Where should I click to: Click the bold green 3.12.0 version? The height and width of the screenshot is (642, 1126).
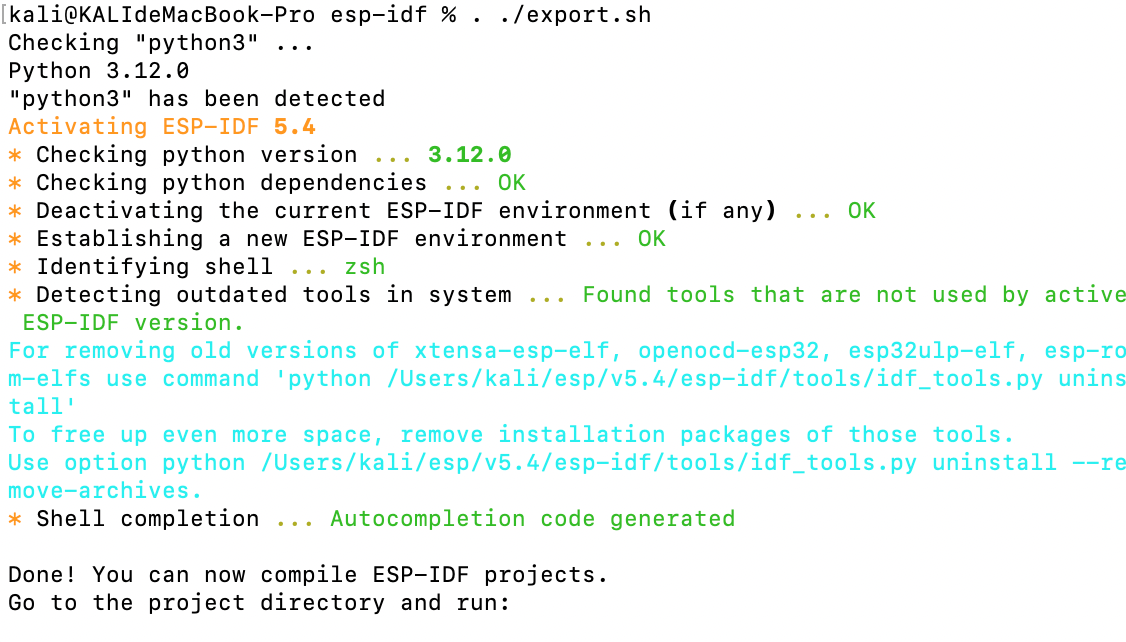[469, 155]
